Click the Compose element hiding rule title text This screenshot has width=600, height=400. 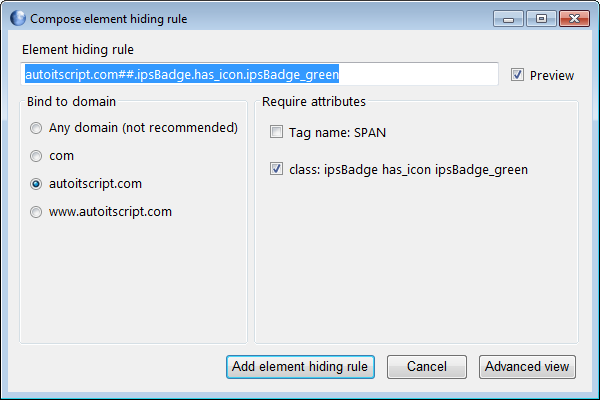(x=109, y=19)
